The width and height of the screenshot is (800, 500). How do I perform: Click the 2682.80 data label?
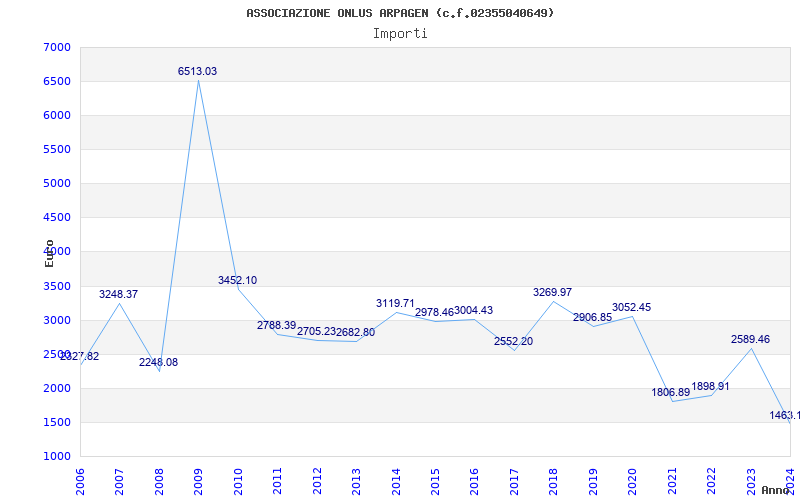[x=356, y=333]
